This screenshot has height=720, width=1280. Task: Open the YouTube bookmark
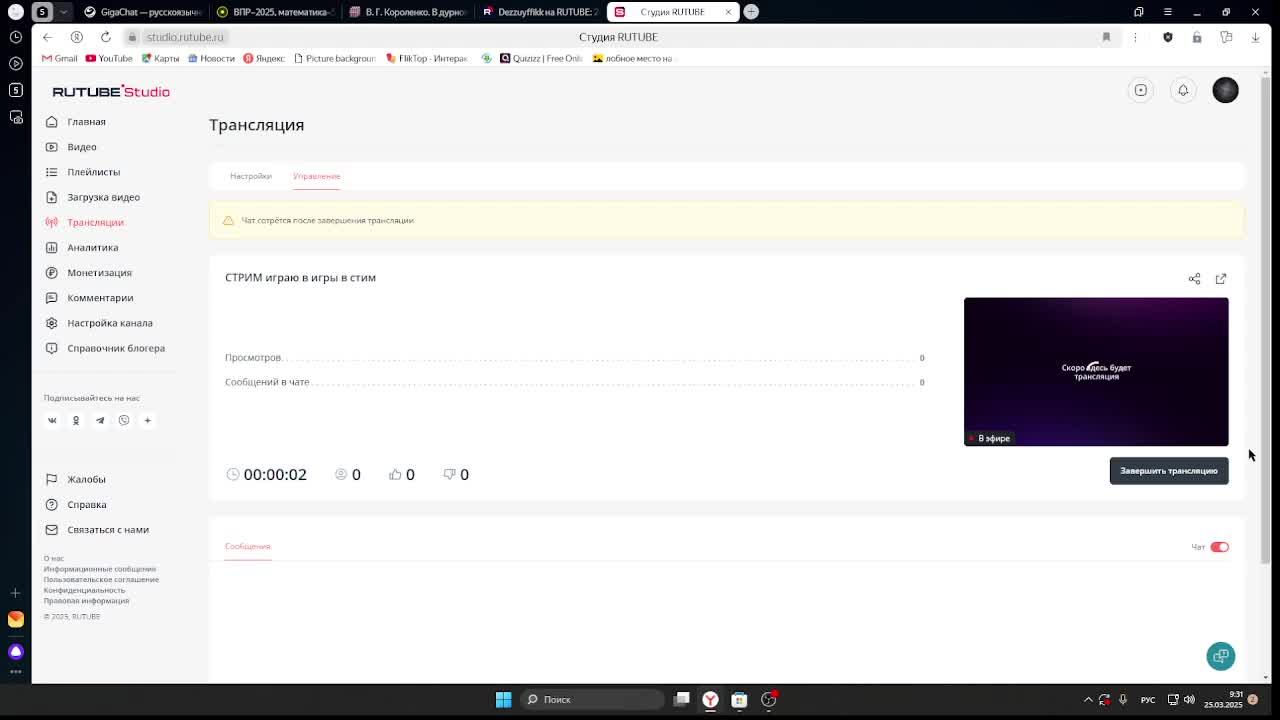click(109, 58)
